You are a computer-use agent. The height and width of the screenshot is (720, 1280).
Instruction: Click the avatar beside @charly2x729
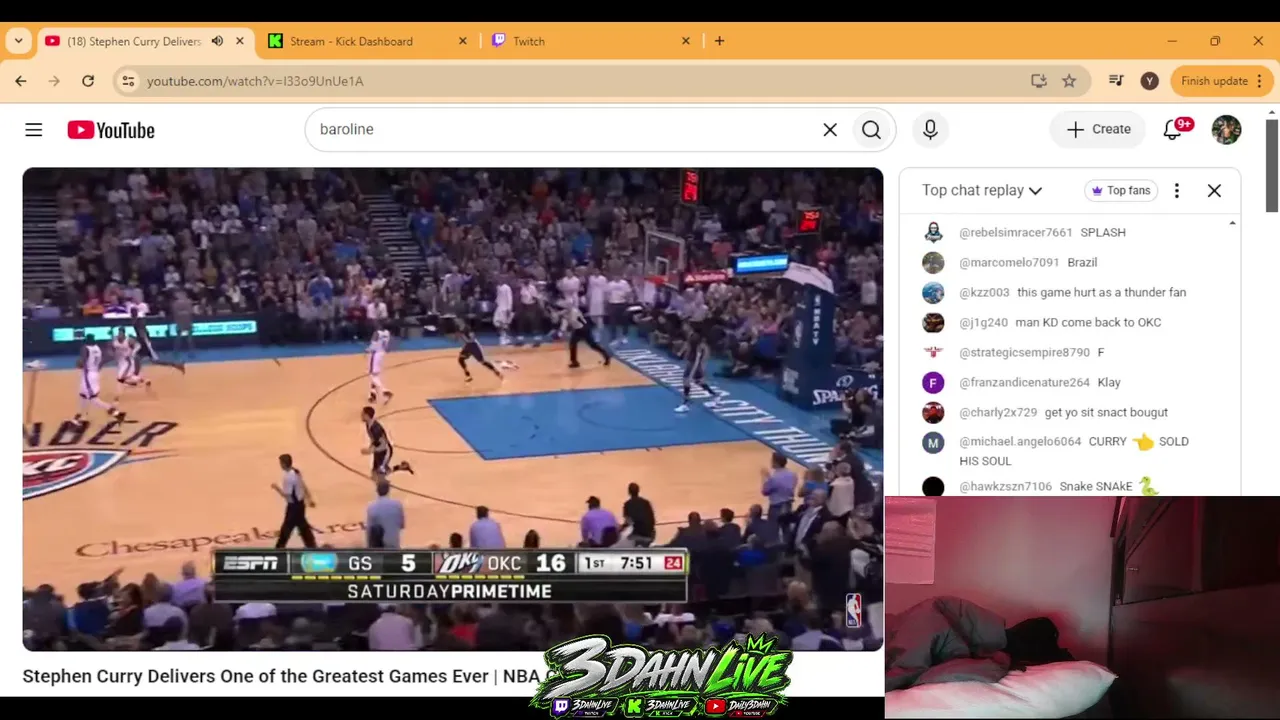pyautogui.click(x=933, y=412)
